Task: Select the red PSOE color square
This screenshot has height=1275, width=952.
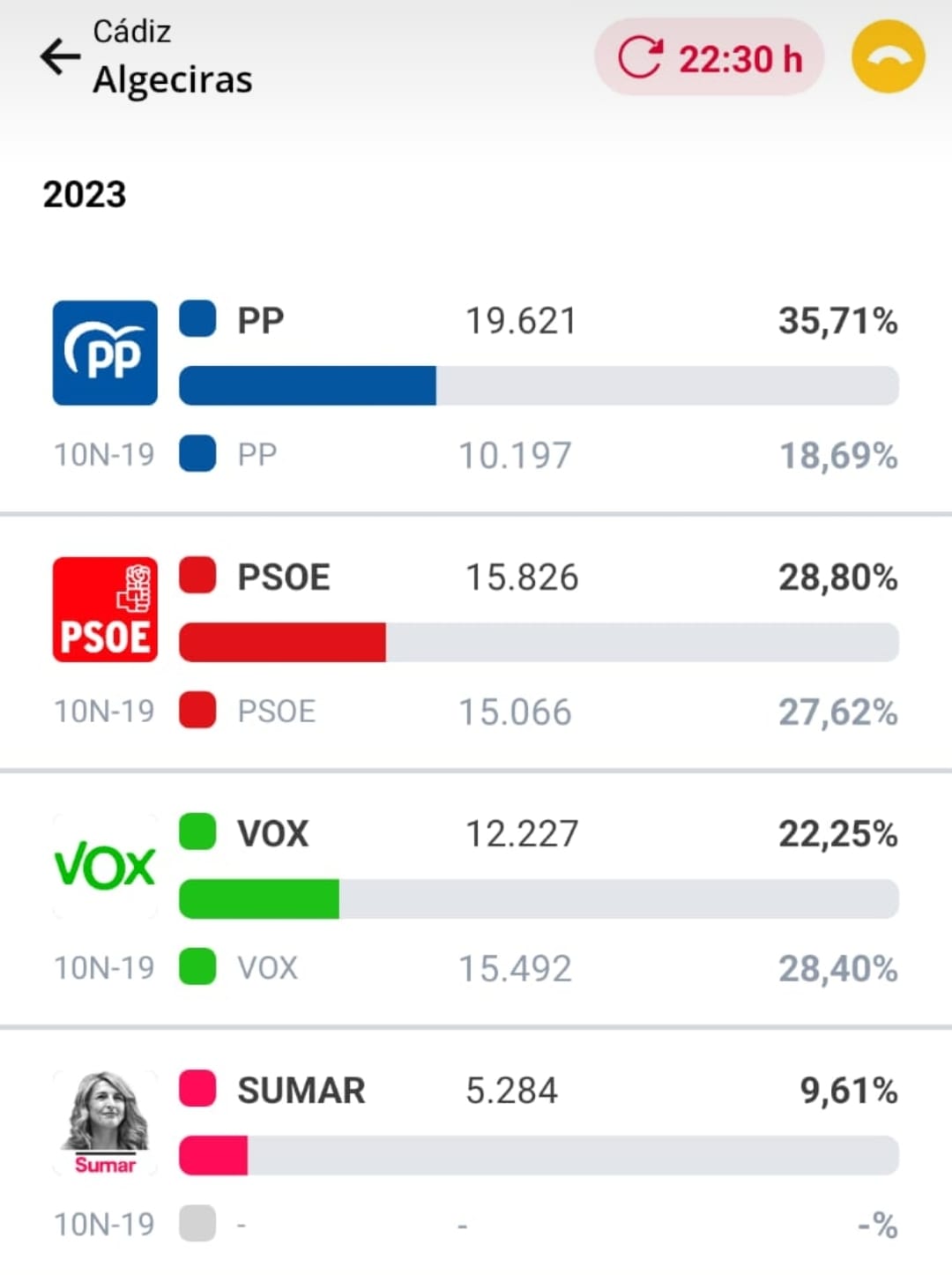Action: point(197,576)
